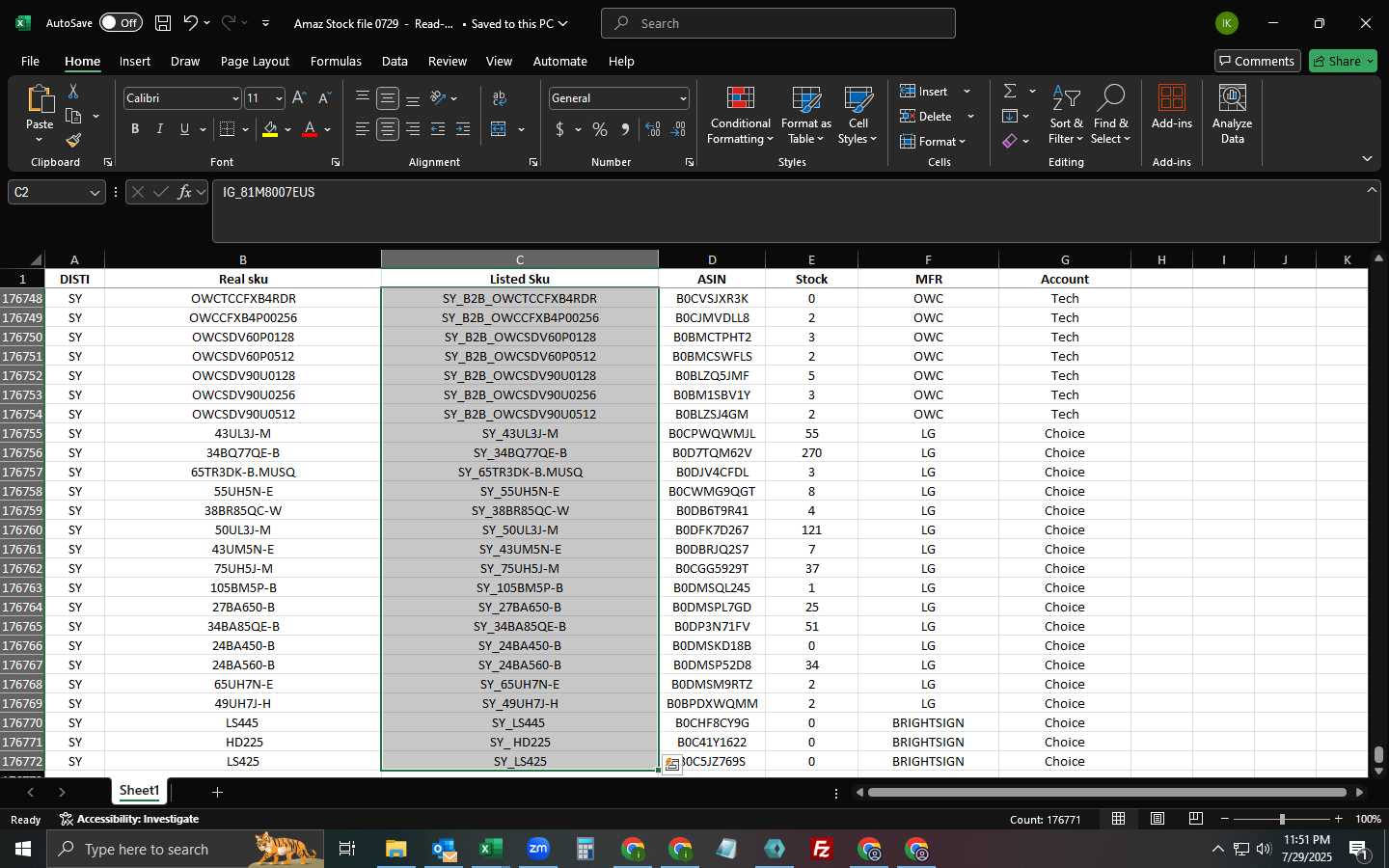1389x868 pixels.
Task: Switch to the Page Layout tab
Action: pos(255,61)
